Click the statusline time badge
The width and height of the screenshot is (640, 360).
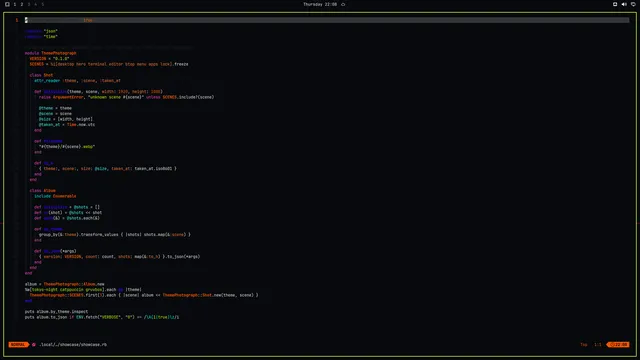click(619, 344)
